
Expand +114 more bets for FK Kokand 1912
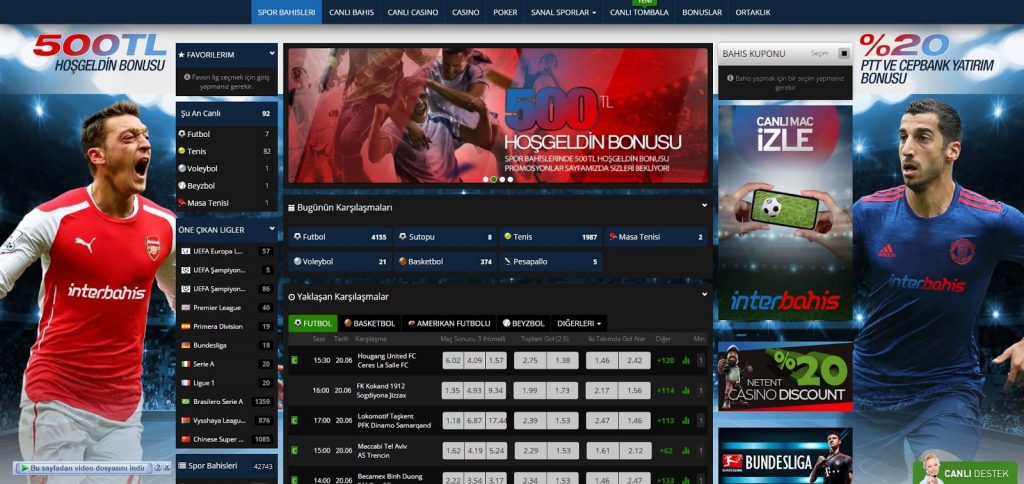click(x=665, y=391)
